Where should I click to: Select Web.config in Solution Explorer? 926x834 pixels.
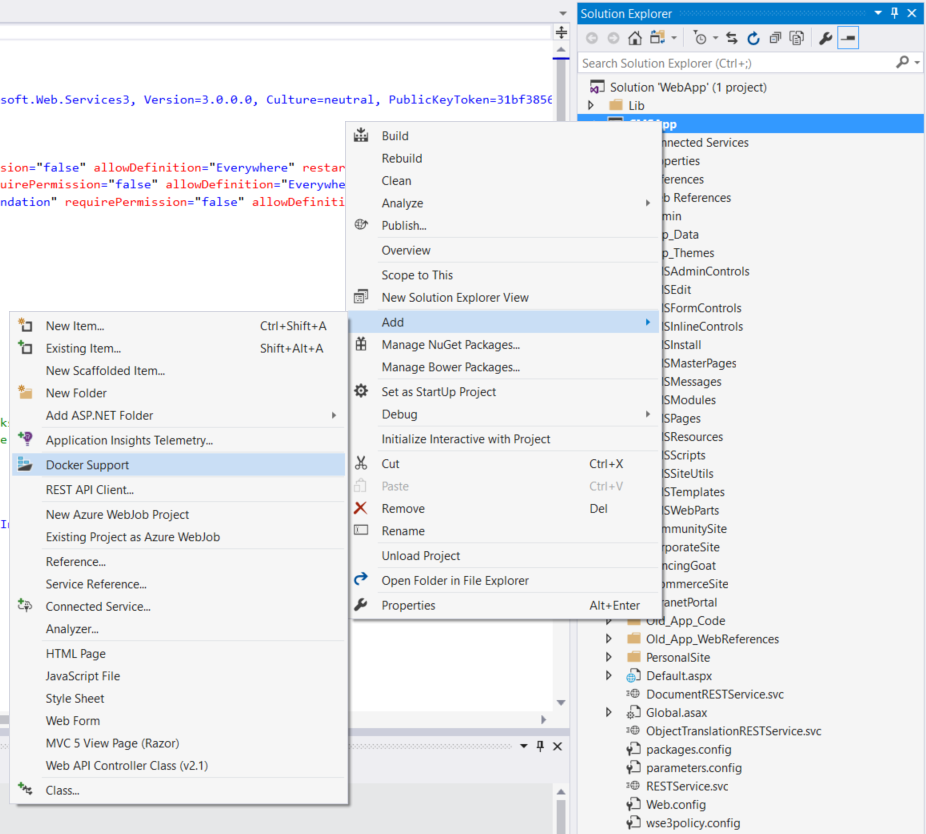point(676,804)
